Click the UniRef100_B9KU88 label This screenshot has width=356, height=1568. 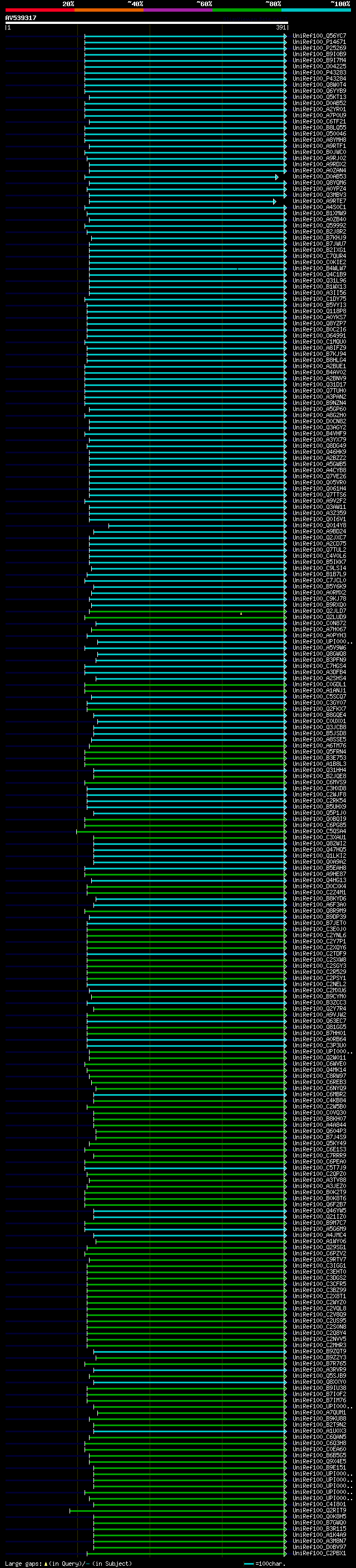319,1419
